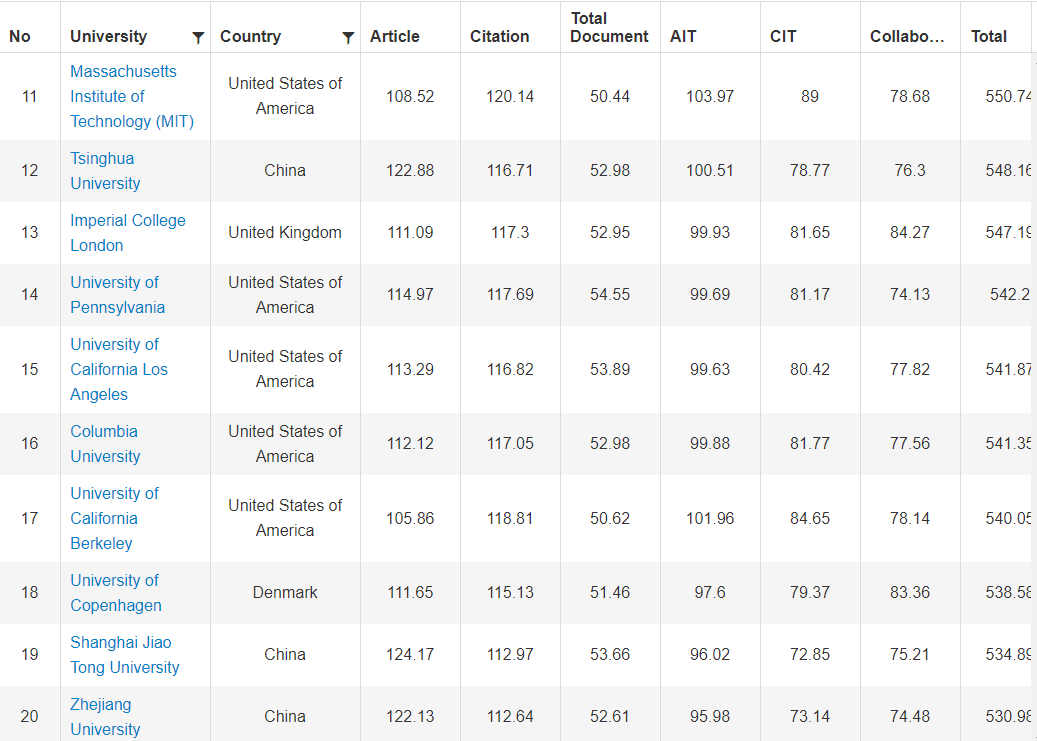Sort by the Article column header
Screen dimensions: 1037x741
click(x=395, y=36)
